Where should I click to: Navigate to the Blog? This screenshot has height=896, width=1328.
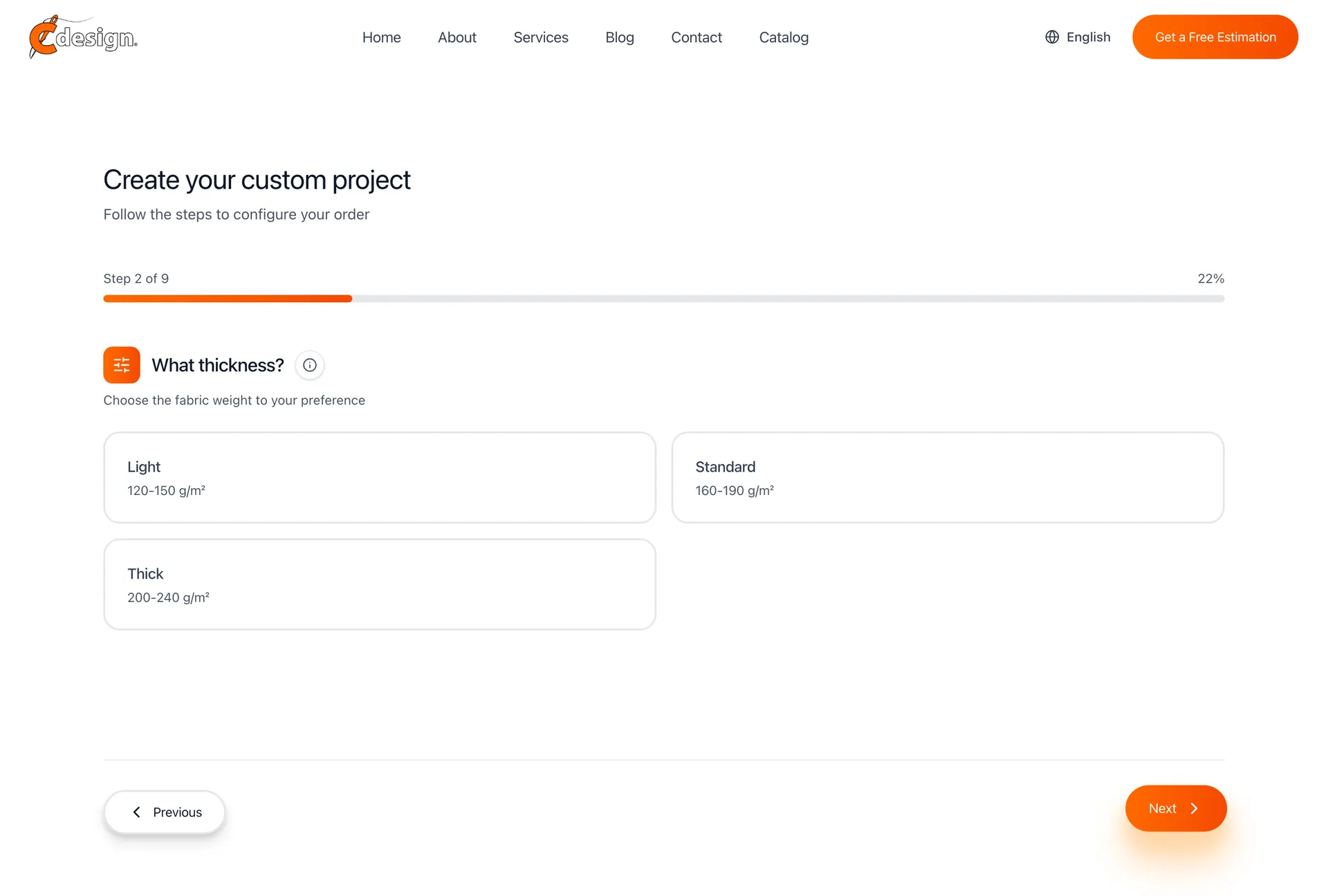coord(620,37)
